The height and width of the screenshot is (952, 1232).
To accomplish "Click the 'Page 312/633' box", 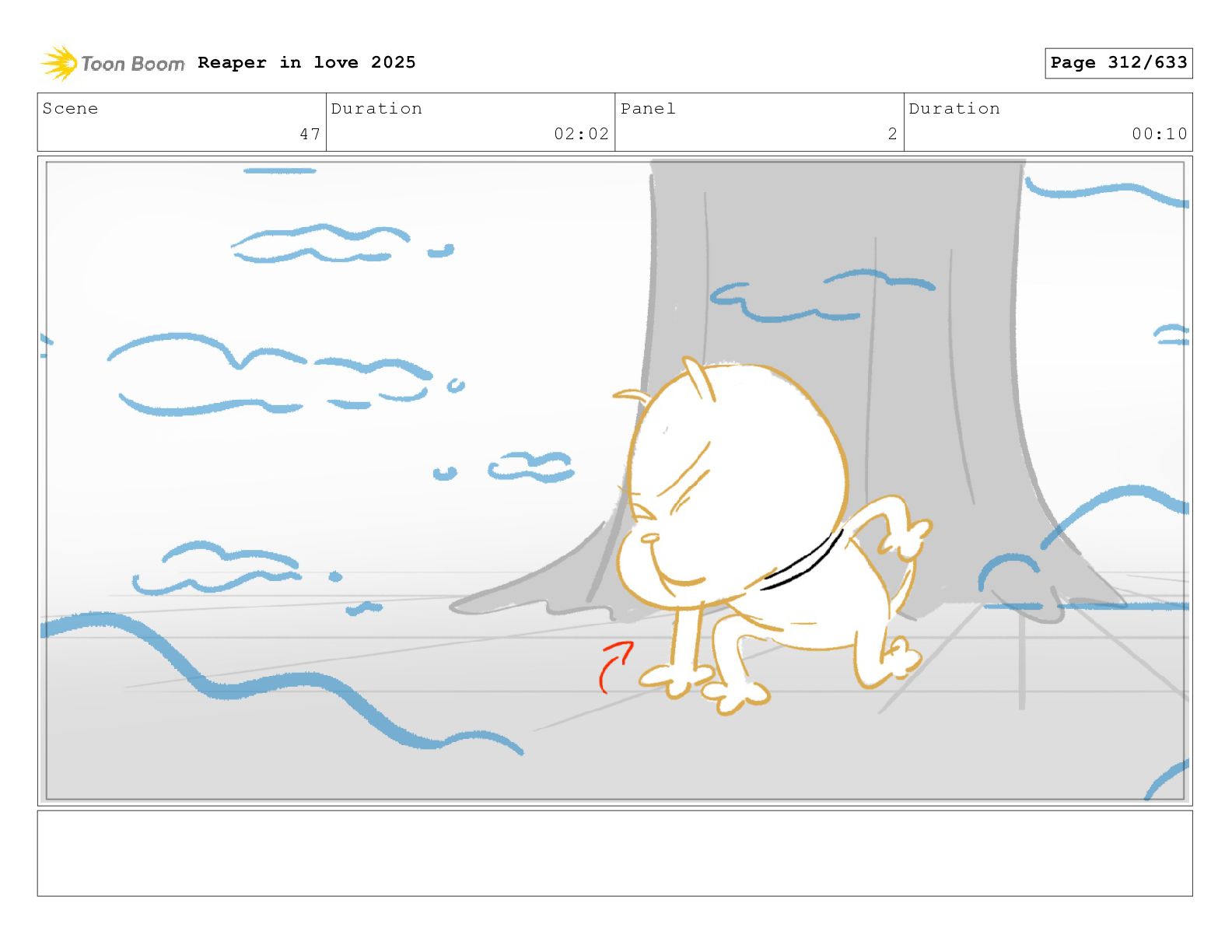I will click(1118, 63).
